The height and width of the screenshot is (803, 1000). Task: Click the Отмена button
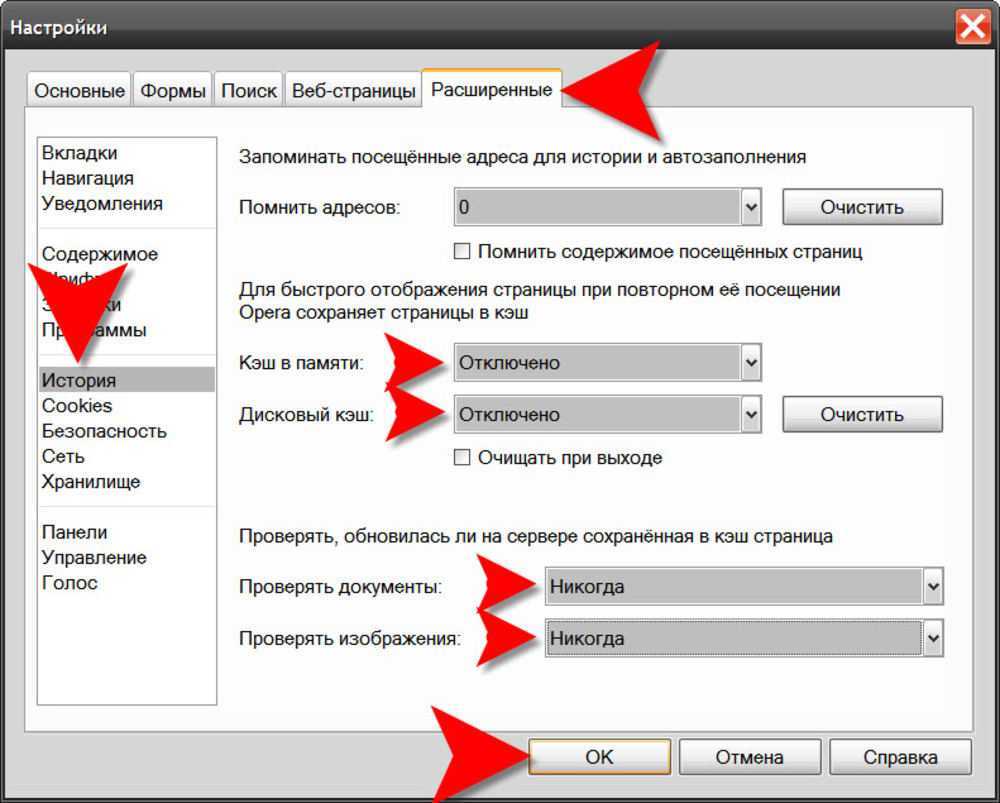click(x=749, y=757)
